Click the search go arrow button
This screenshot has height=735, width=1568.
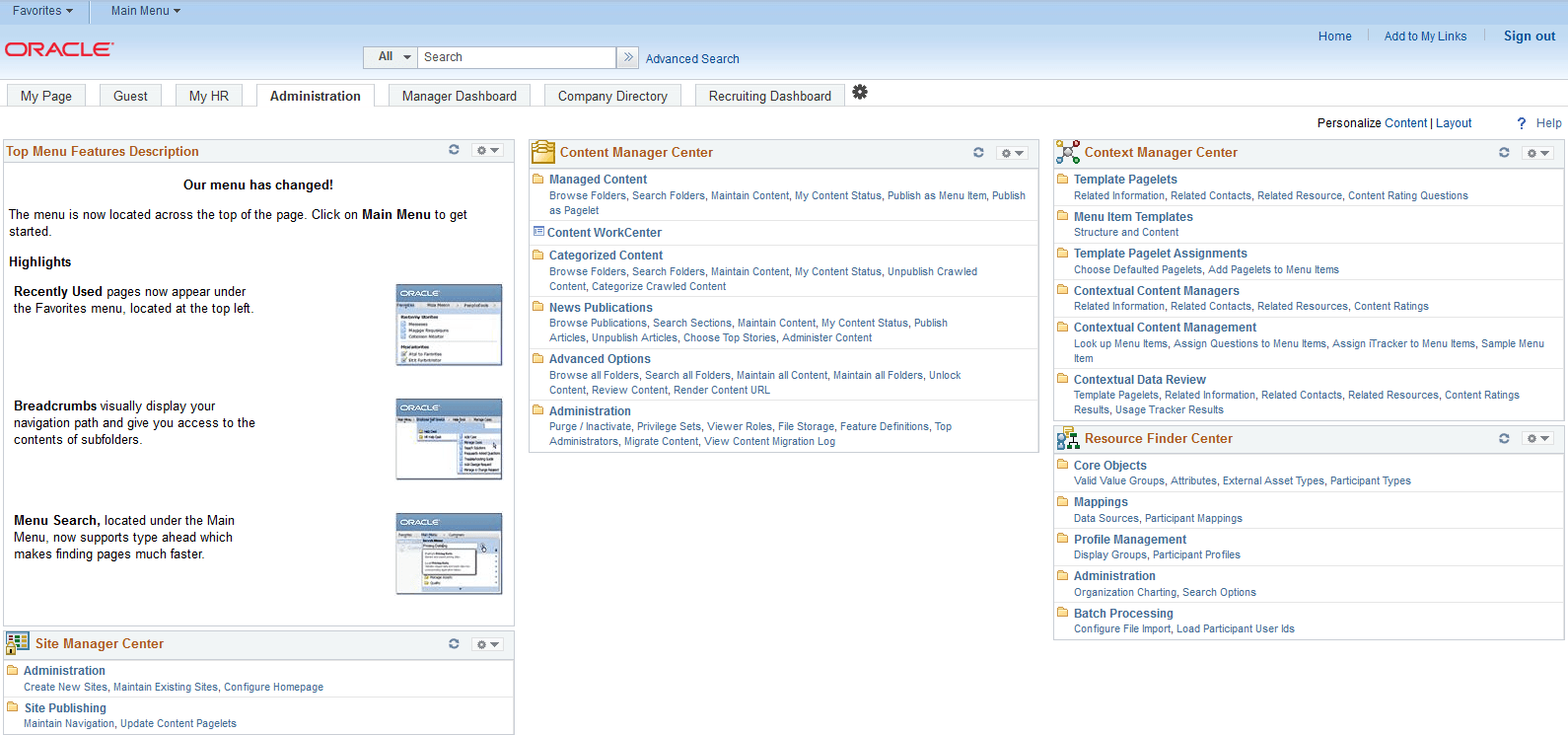(628, 57)
